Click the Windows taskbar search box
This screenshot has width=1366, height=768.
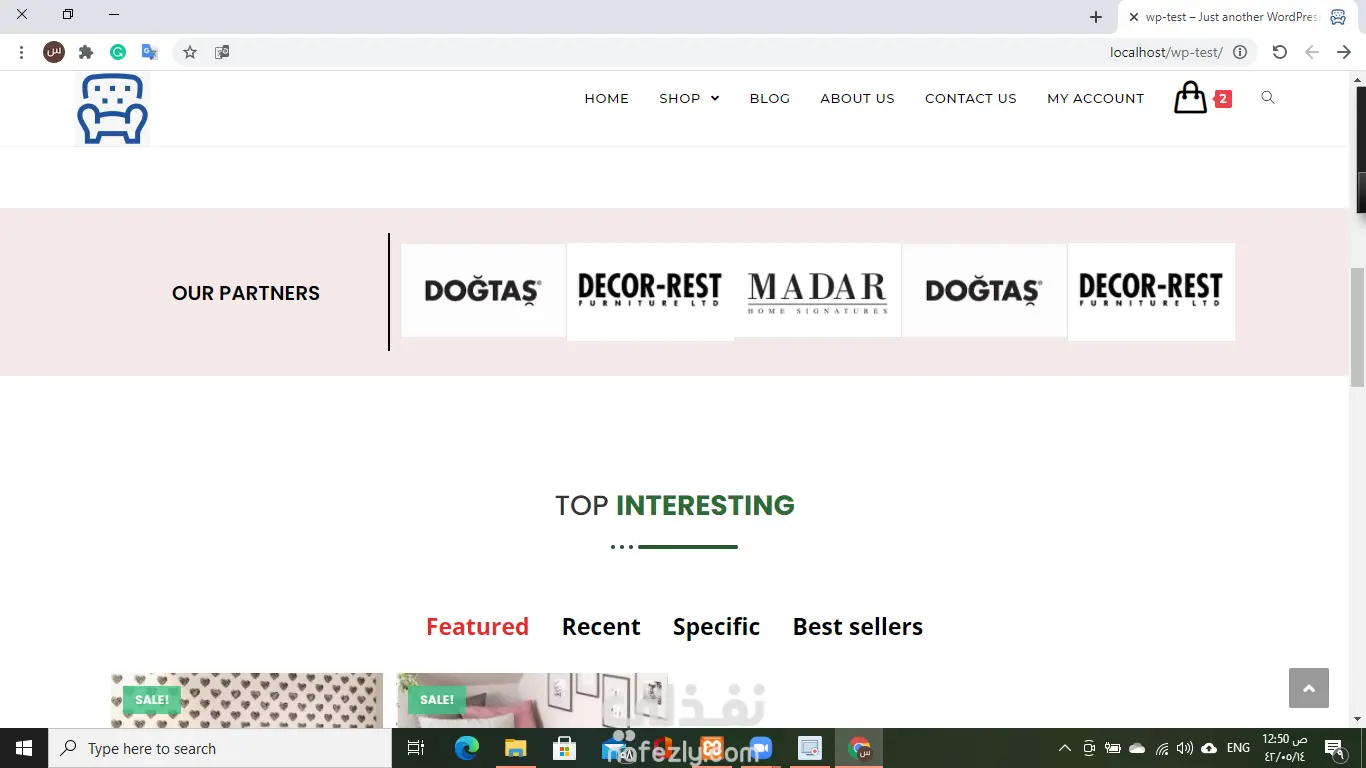tap(220, 748)
